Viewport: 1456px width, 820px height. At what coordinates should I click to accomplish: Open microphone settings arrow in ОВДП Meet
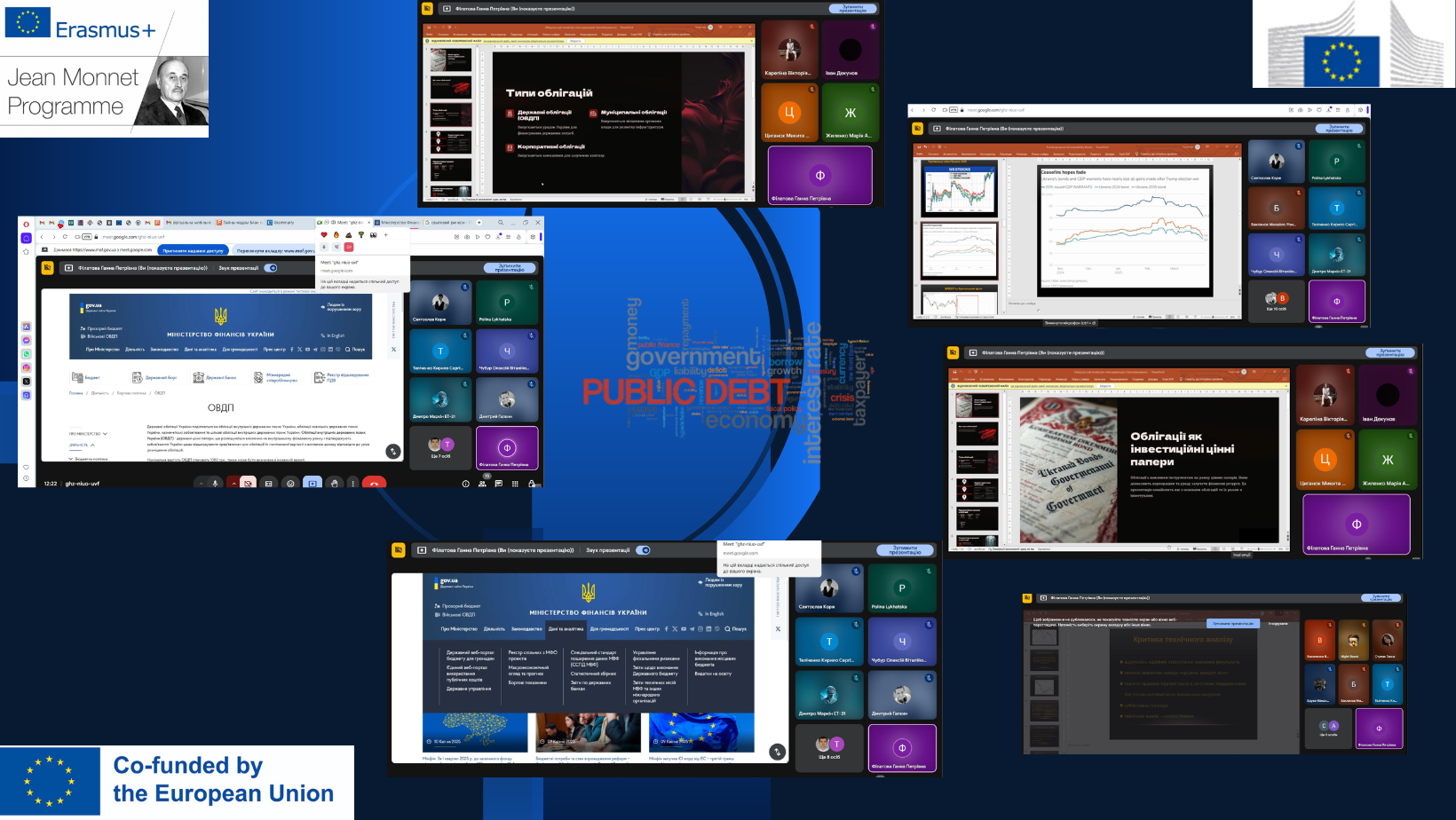(x=201, y=484)
